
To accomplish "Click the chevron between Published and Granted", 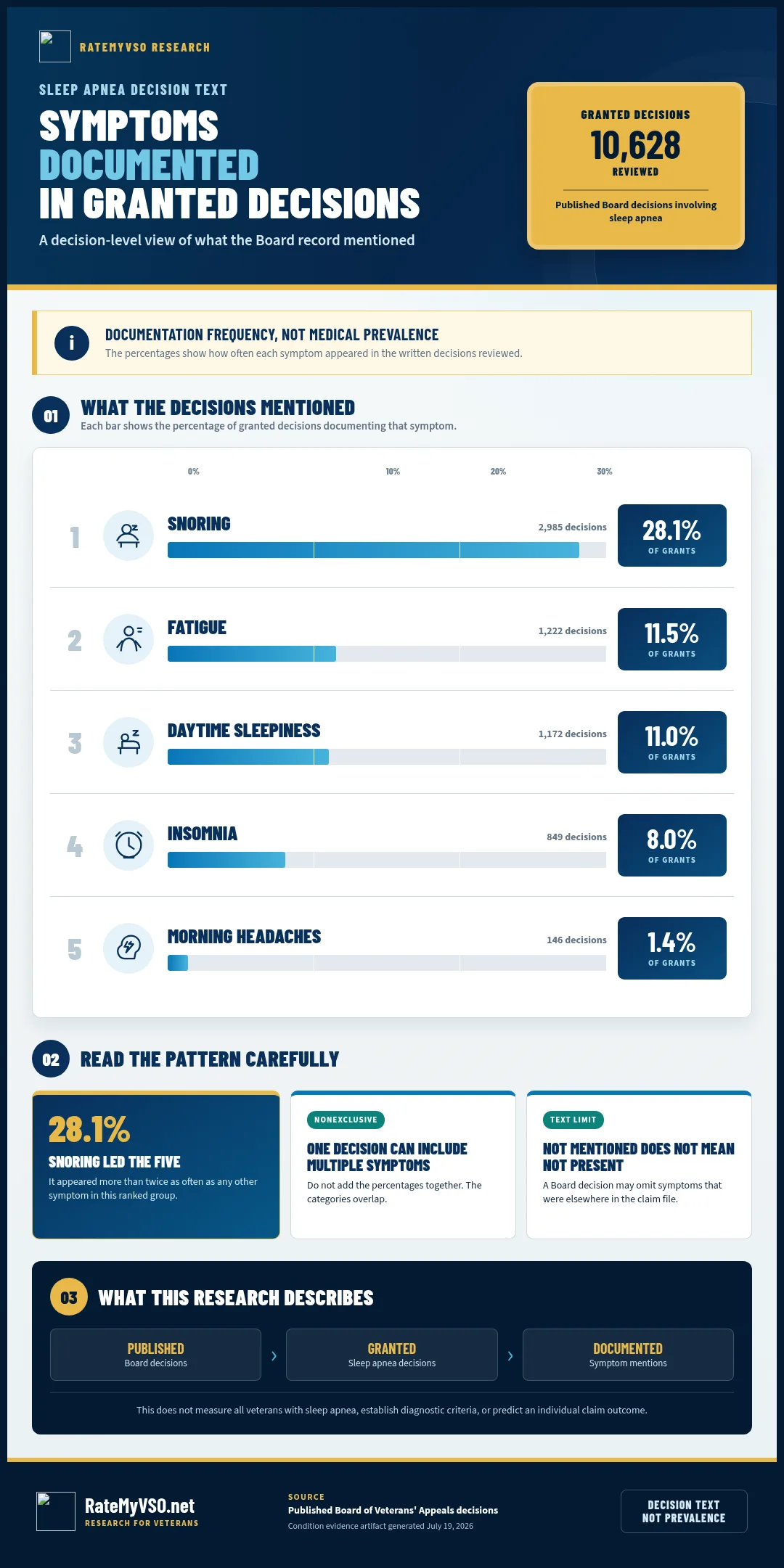I will (274, 1355).
